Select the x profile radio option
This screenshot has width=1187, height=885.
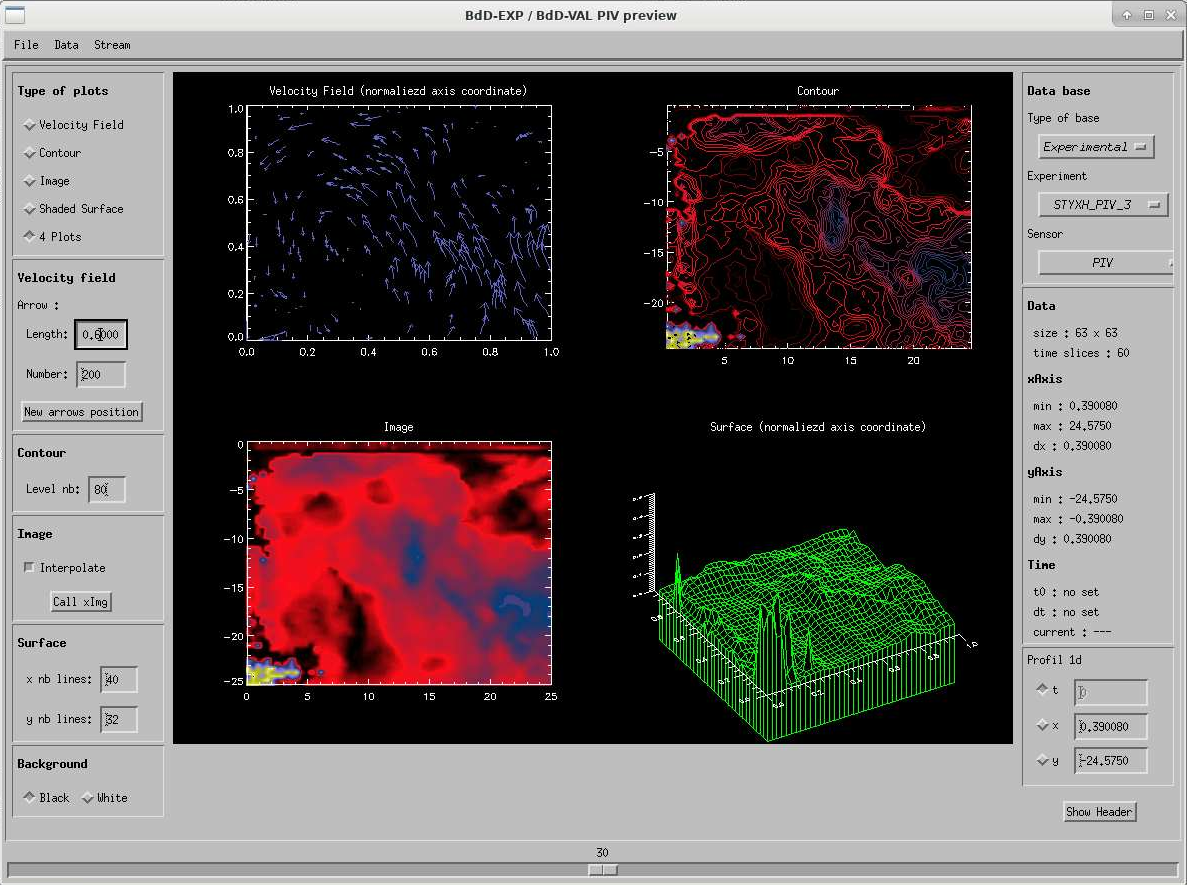pyautogui.click(x=1044, y=726)
